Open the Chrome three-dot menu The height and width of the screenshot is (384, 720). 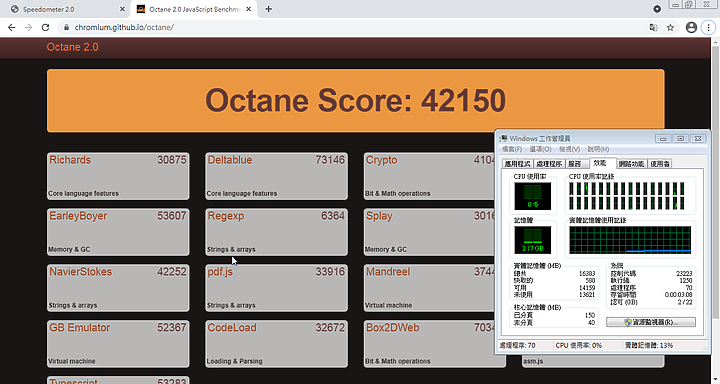tap(708, 28)
